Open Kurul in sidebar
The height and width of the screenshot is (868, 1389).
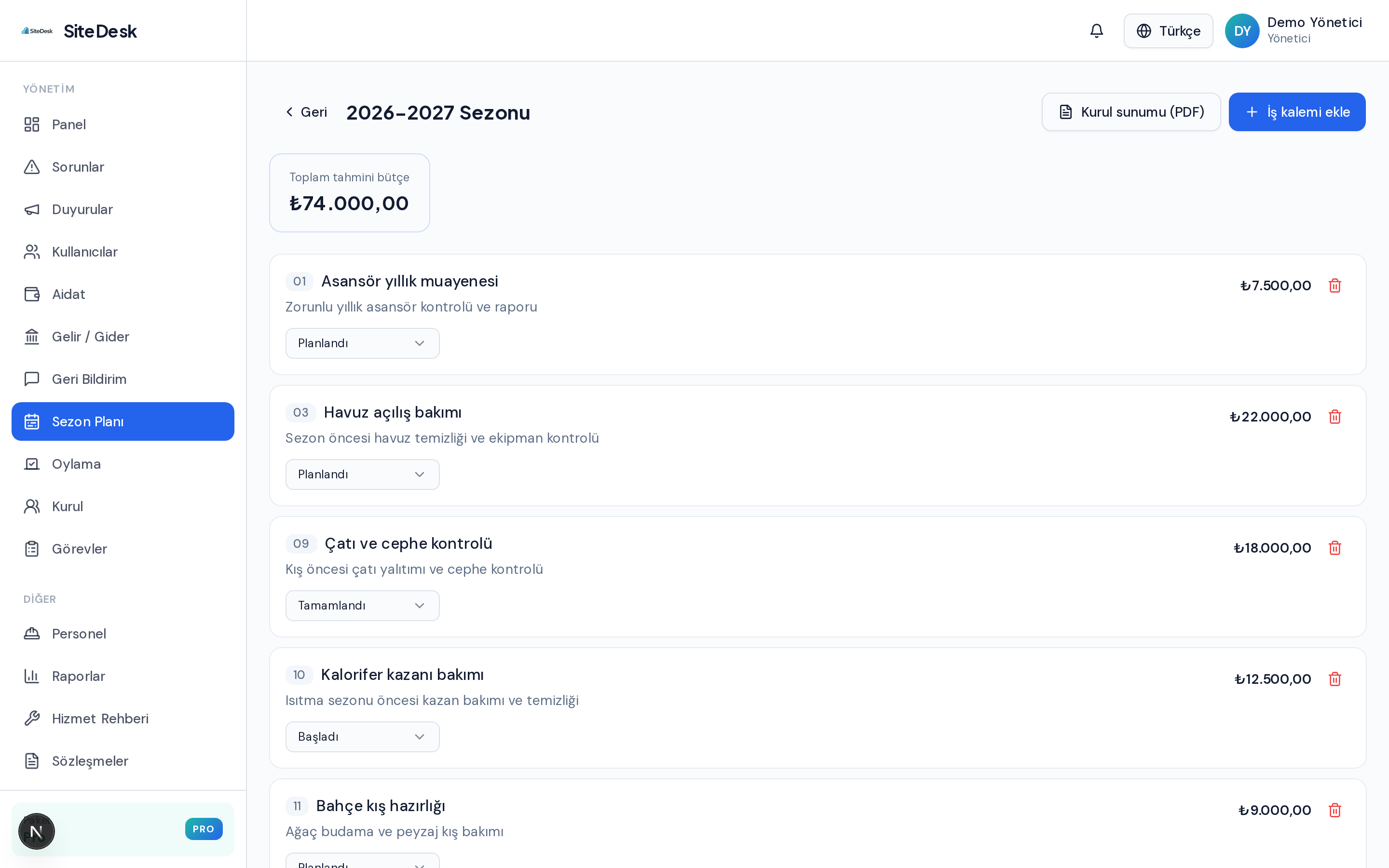123,506
